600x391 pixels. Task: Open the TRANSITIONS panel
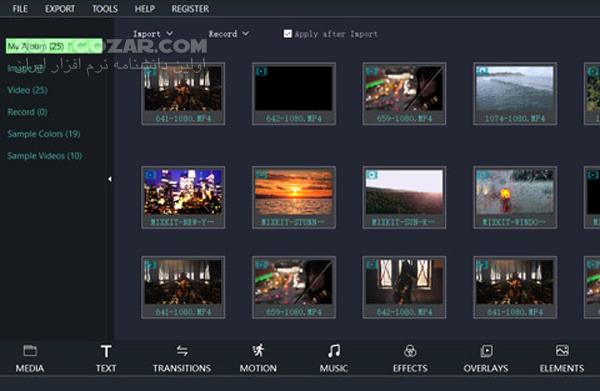182,359
